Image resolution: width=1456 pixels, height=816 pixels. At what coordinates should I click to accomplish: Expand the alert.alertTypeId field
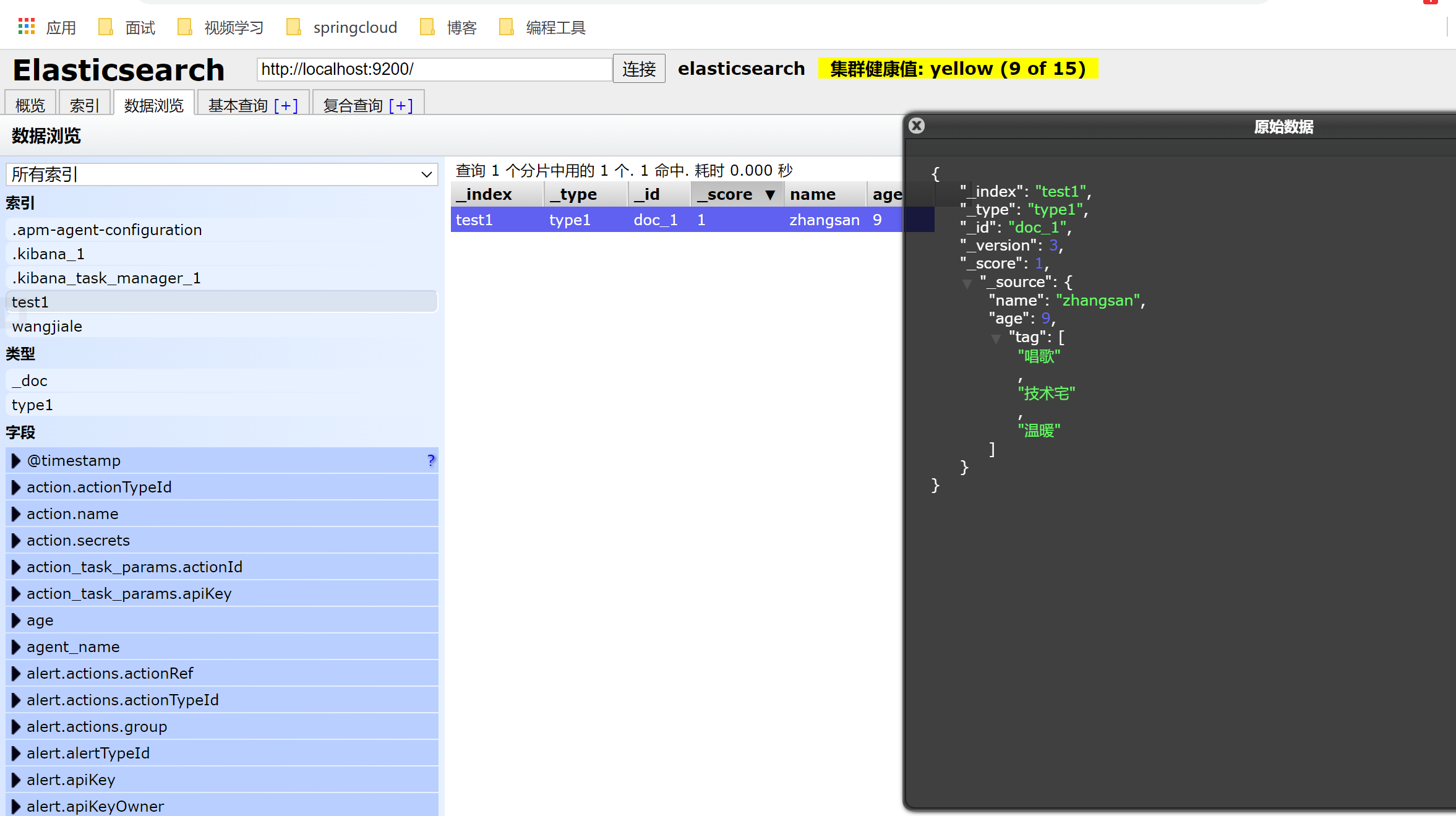pos(16,753)
